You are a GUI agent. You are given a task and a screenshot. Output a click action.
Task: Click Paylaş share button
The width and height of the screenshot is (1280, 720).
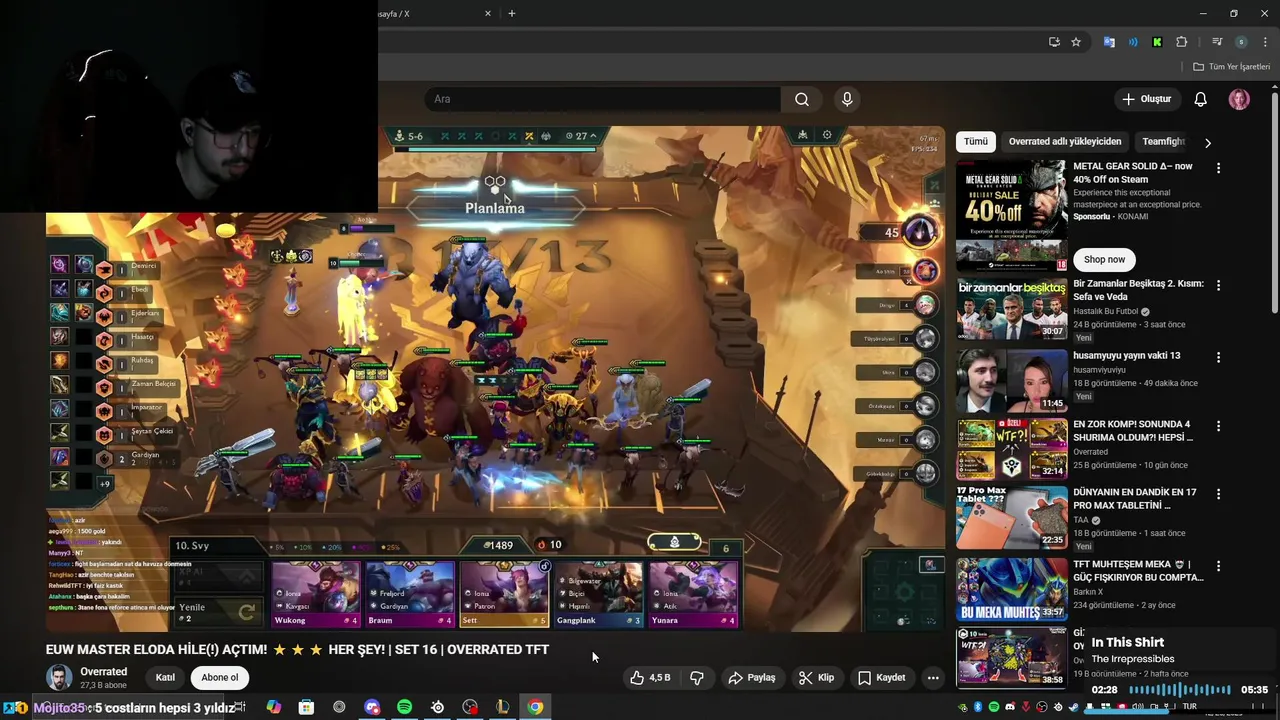coord(752,677)
